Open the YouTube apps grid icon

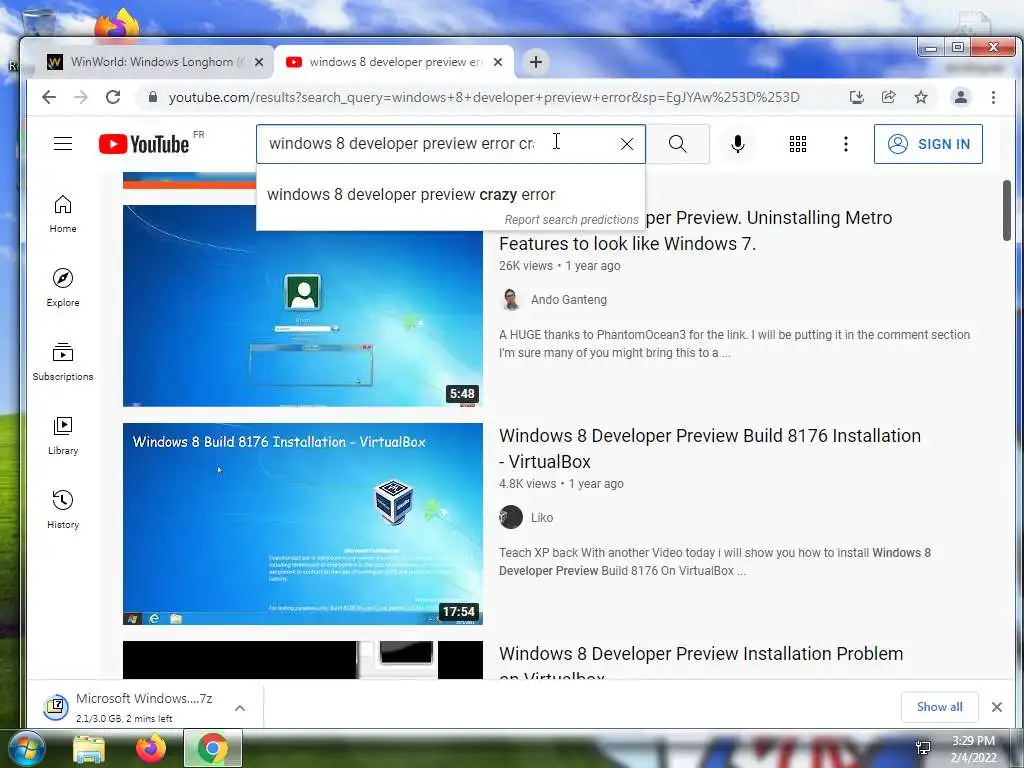[x=797, y=144]
